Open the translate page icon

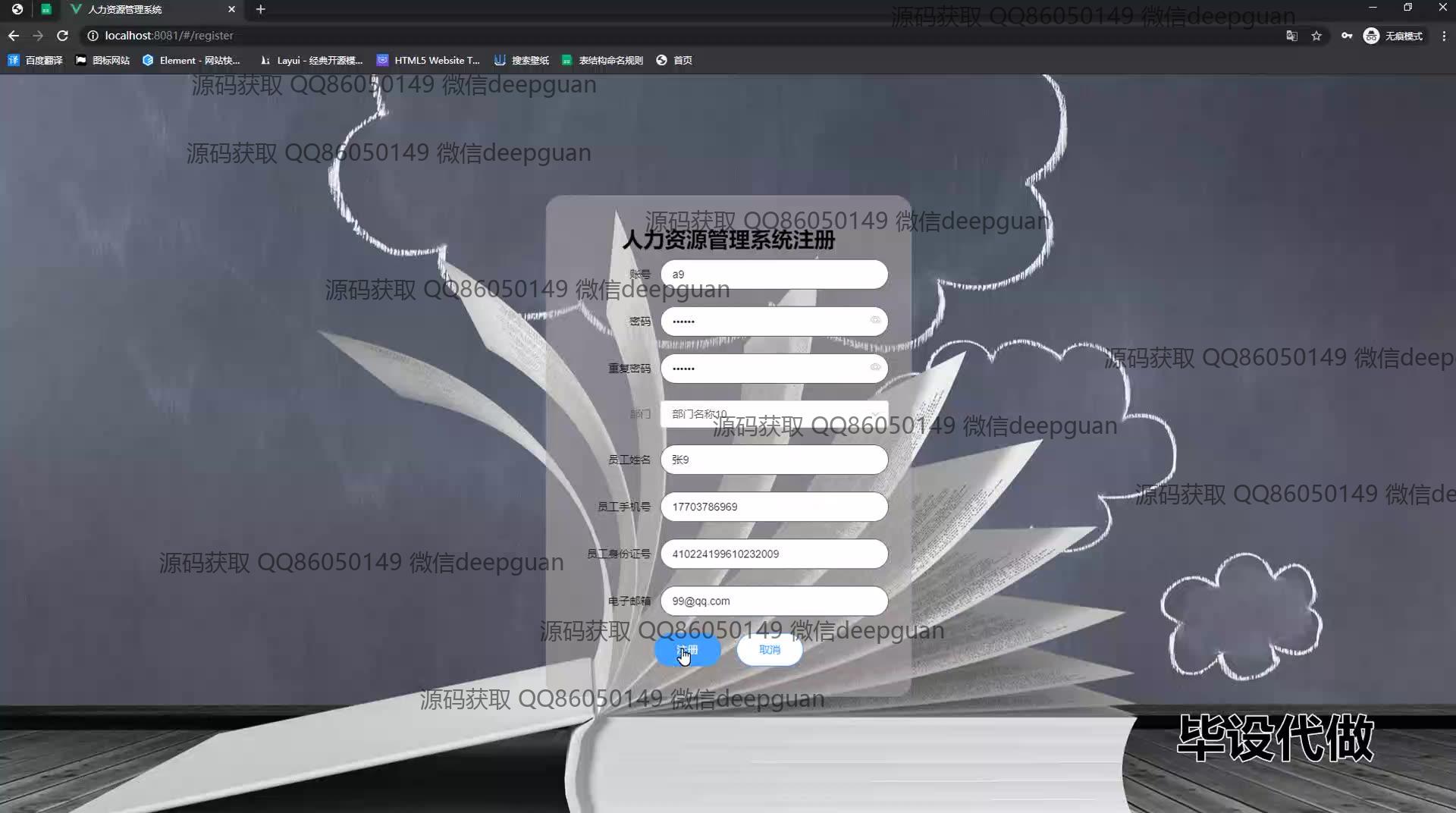click(1291, 36)
